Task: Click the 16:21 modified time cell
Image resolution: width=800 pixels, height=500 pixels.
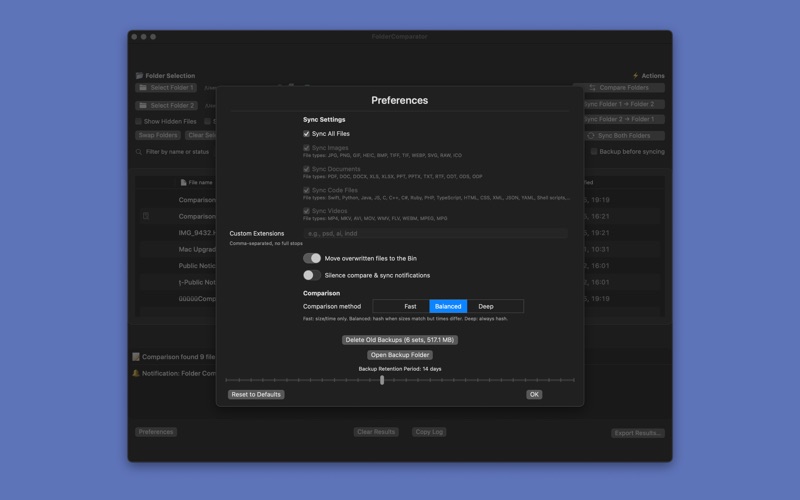Action: (x=597, y=216)
